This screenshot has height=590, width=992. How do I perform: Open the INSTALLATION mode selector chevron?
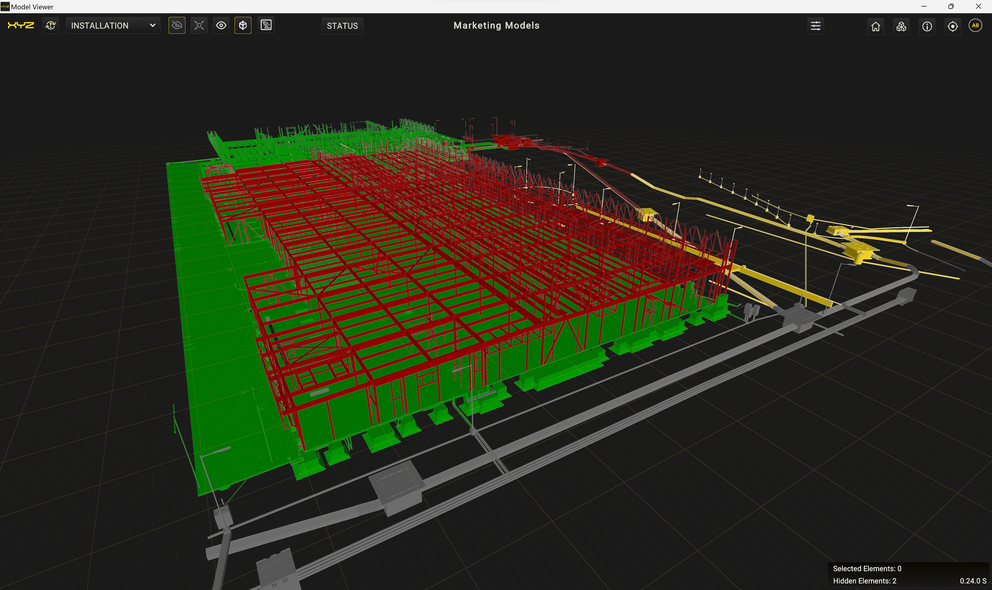pos(152,25)
